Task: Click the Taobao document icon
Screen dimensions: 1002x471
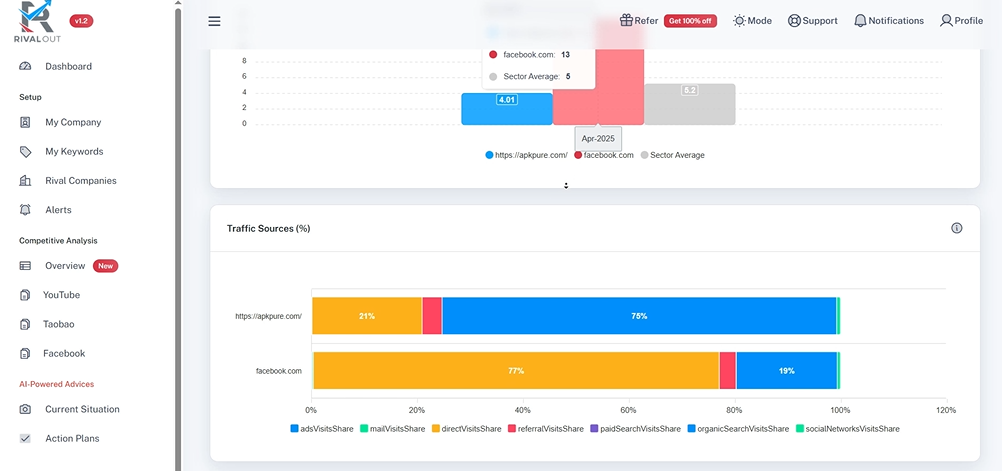Action: click(25, 325)
